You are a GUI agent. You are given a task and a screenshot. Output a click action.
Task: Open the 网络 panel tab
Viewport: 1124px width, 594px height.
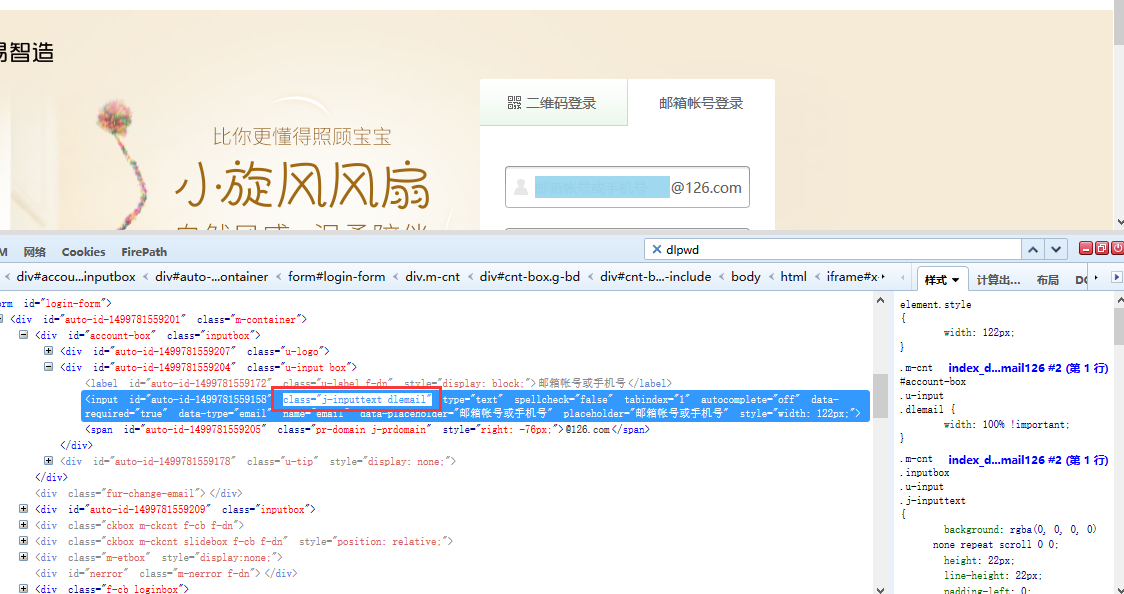[34, 252]
